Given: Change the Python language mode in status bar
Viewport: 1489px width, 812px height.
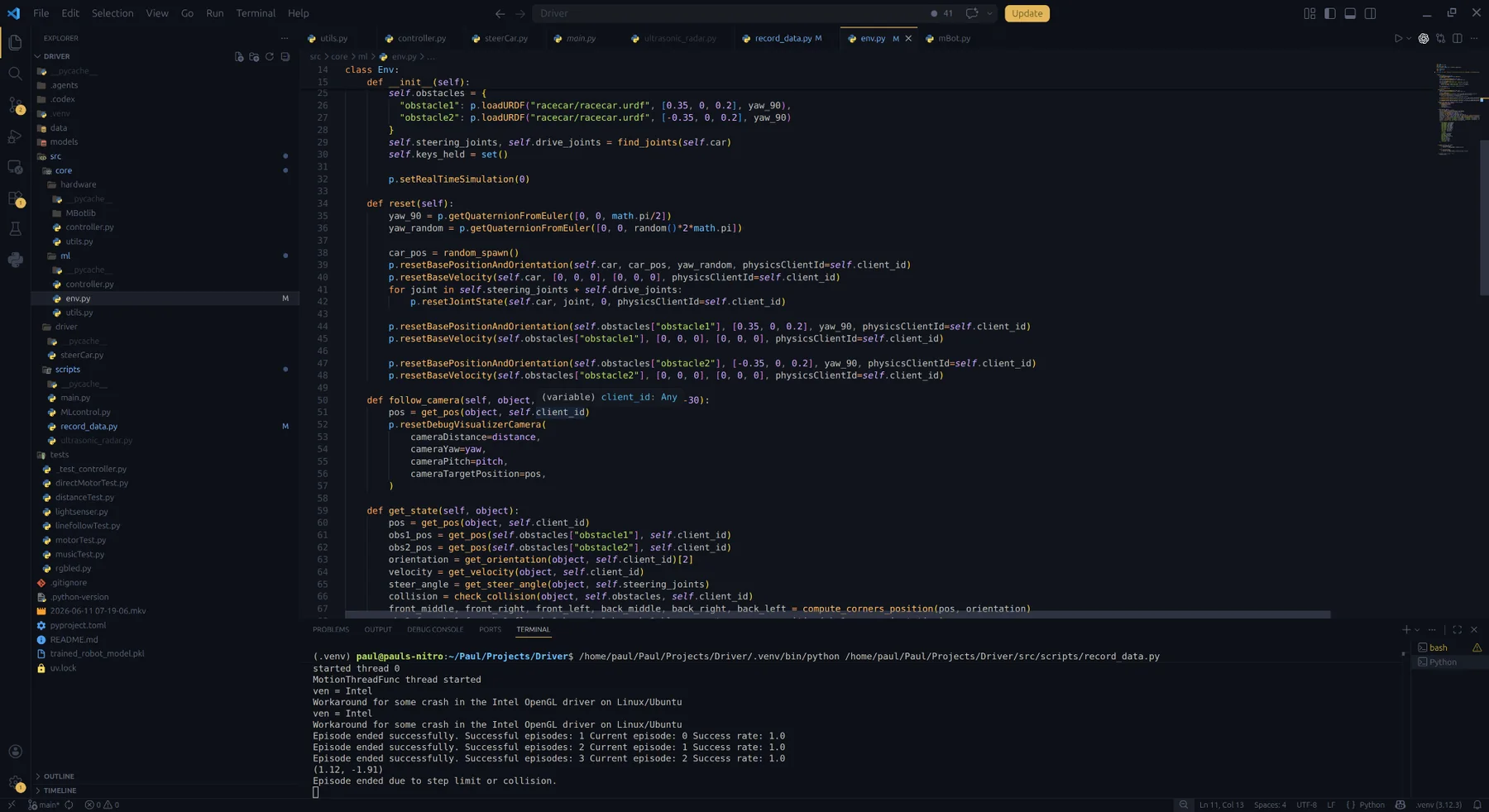Looking at the screenshot, I should tap(1372, 805).
